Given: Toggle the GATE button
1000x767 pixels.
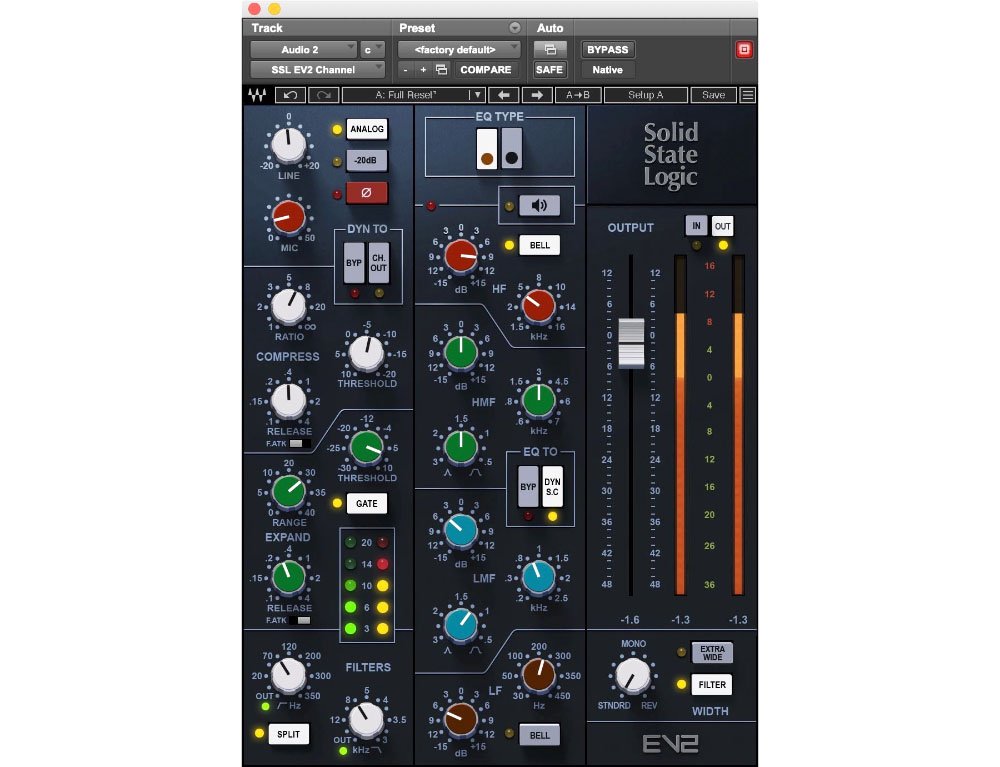Looking at the screenshot, I should click(367, 504).
